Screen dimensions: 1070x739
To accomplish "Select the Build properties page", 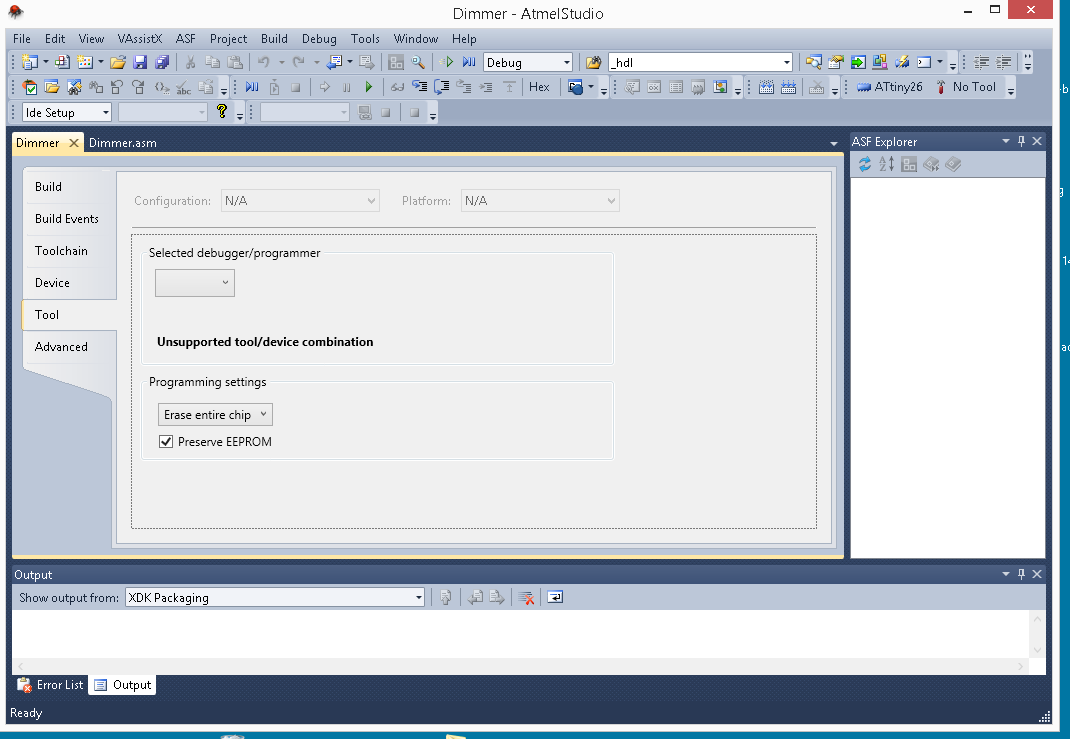I will point(48,186).
